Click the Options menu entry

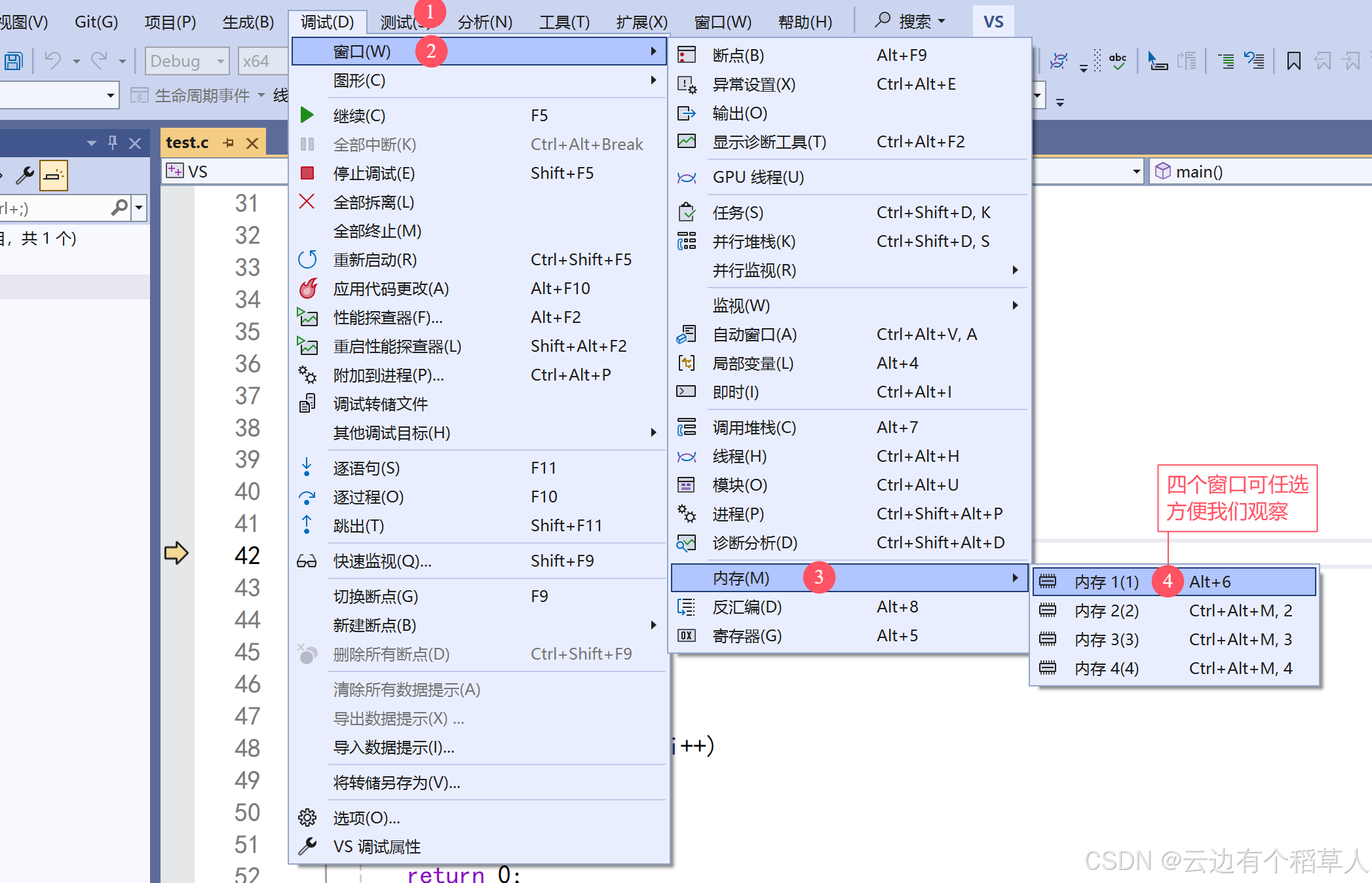coord(366,817)
